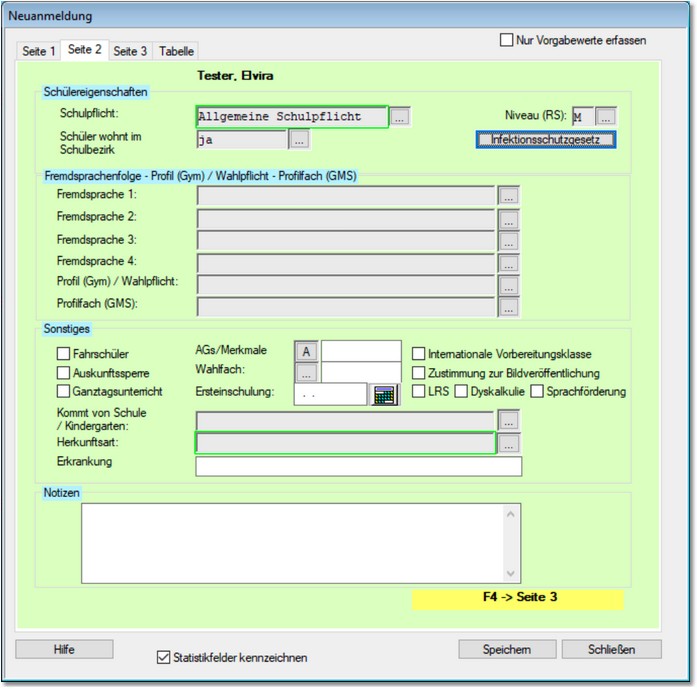697x689 pixels.
Task: Open the Profil (Gym) / Wahlpflicht selector
Action: [509, 285]
